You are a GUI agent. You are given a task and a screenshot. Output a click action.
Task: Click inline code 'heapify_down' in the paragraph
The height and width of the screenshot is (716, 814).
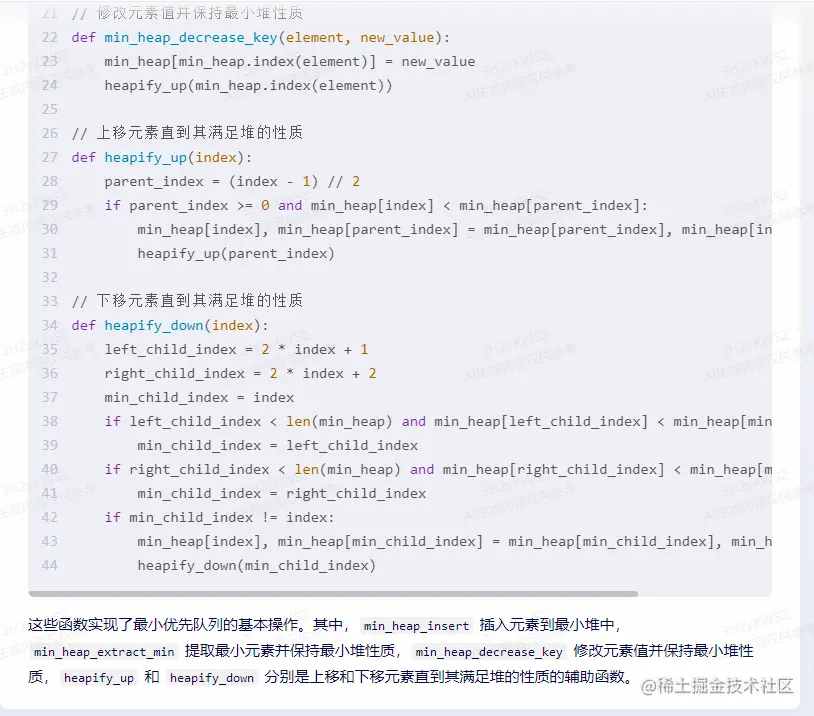[212, 678]
